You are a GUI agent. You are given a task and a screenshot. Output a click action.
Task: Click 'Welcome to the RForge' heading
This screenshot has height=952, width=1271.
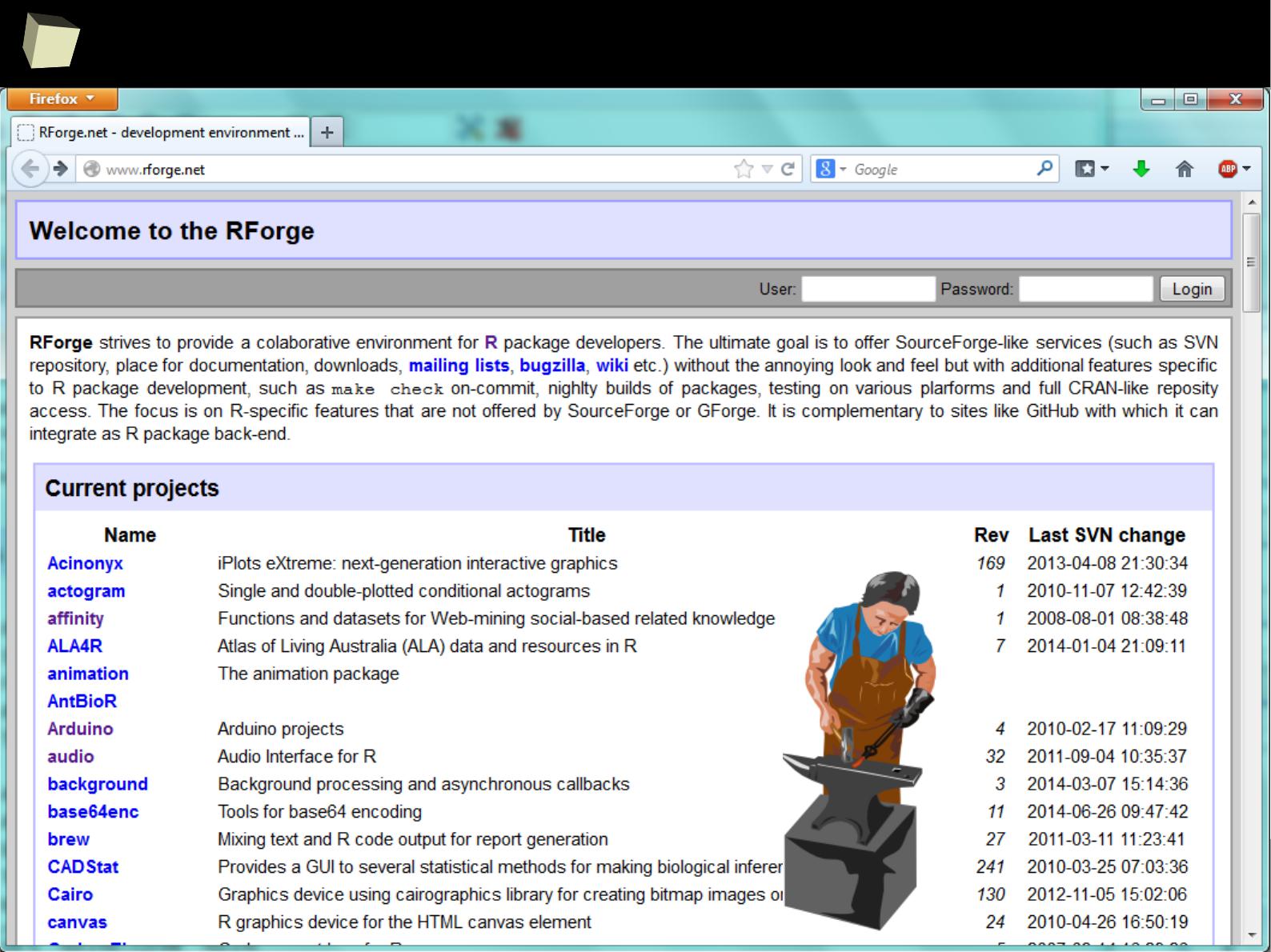pyautogui.click(x=172, y=230)
